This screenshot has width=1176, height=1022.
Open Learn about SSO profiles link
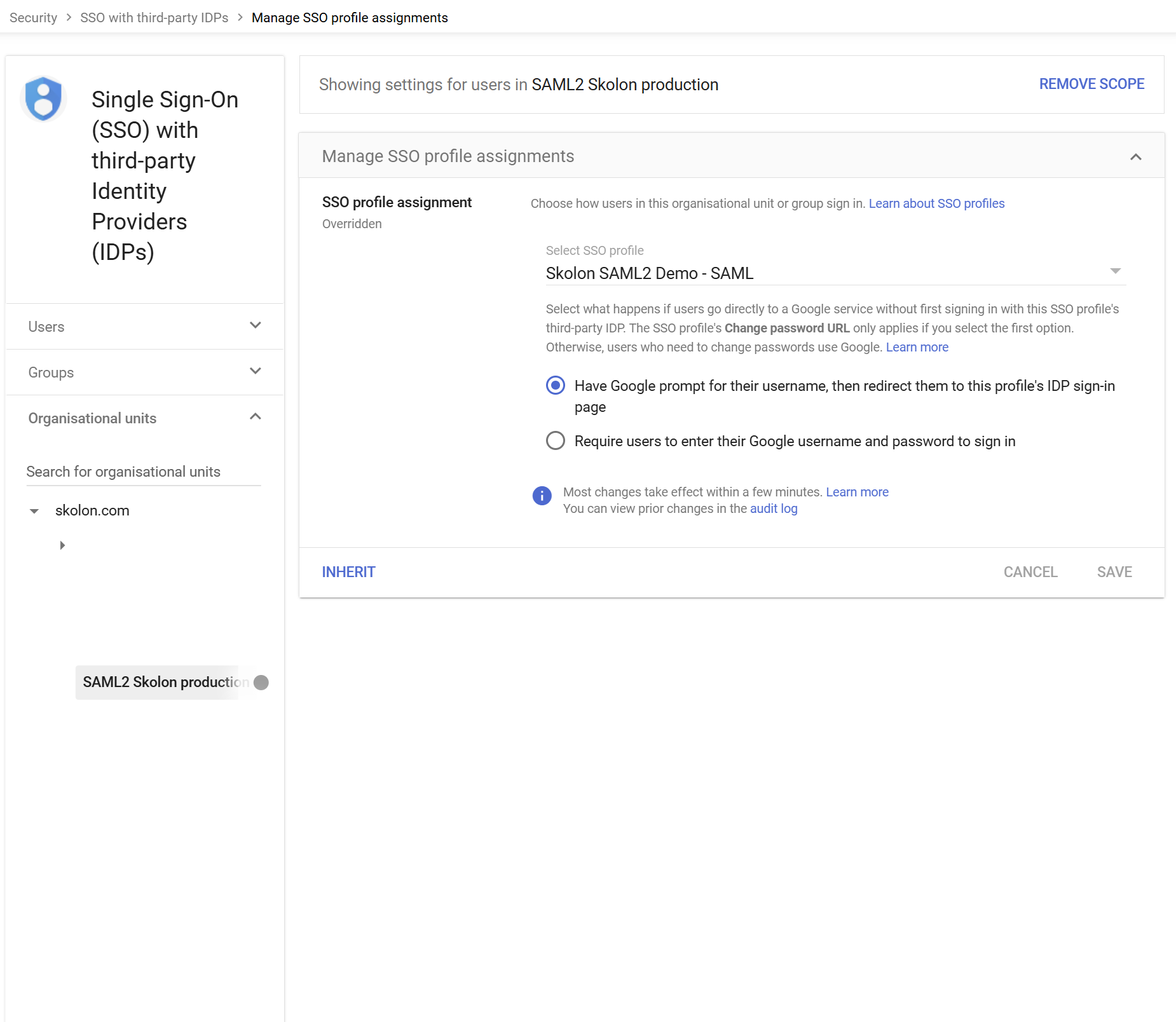point(936,203)
